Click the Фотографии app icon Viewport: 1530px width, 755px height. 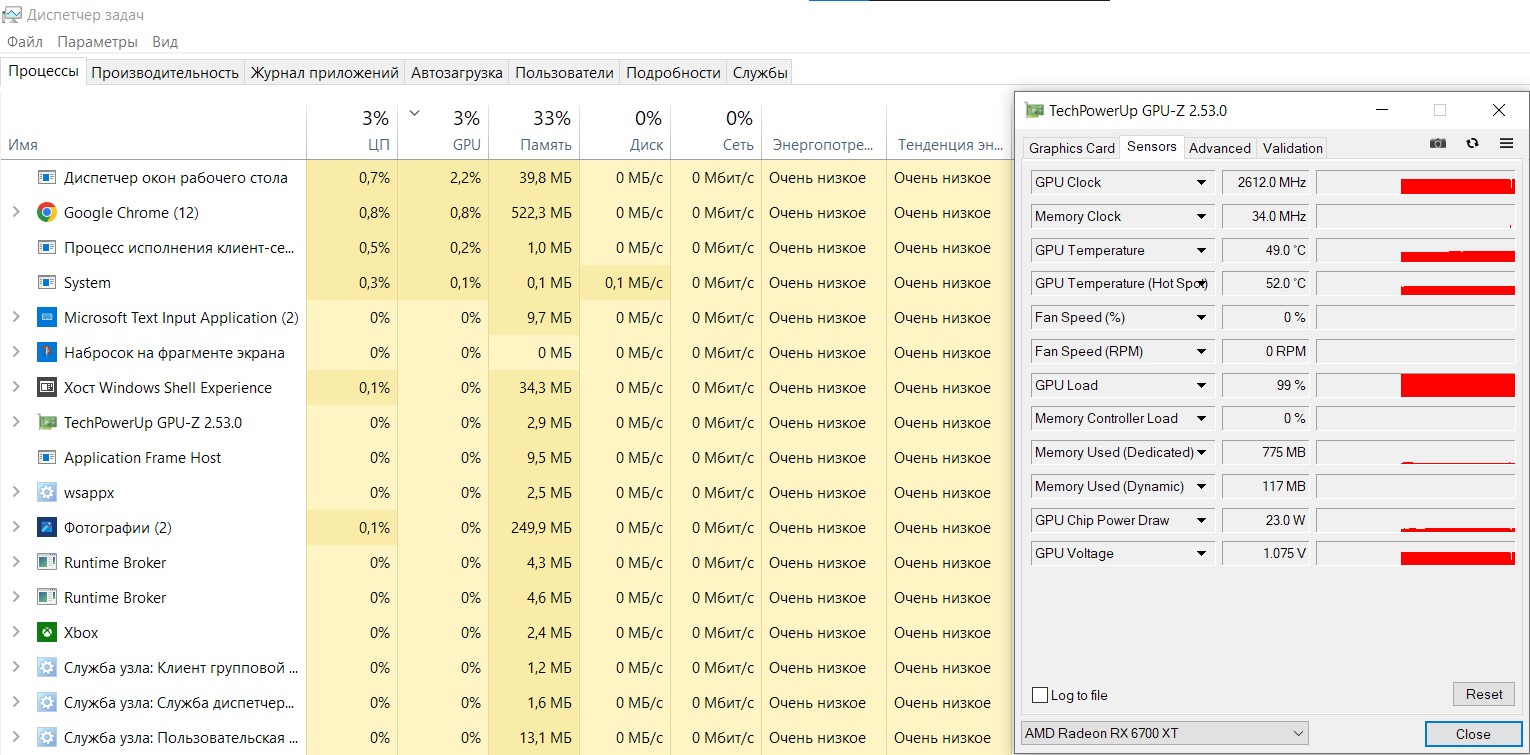point(46,528)
